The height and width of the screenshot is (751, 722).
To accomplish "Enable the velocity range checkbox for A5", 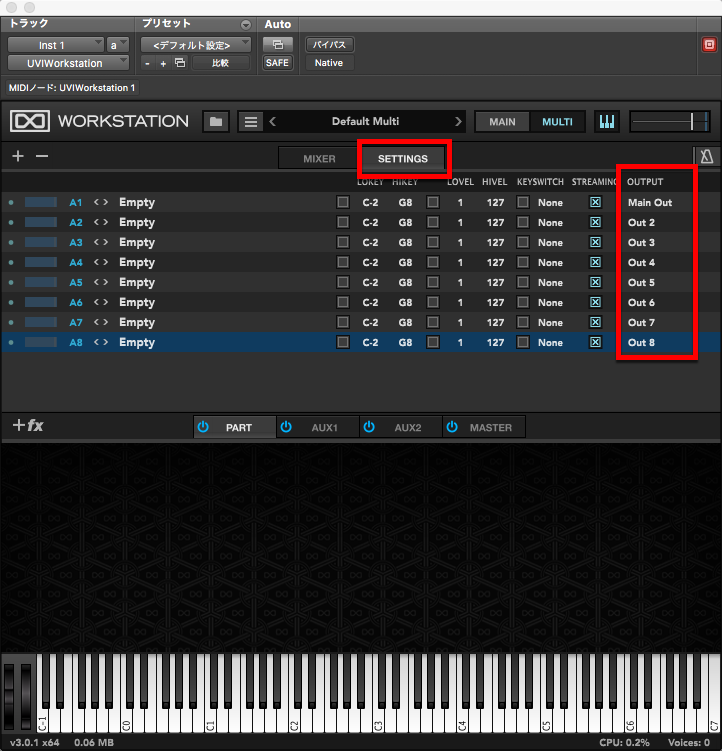I will pyautogui.click(x=433, y=282).
